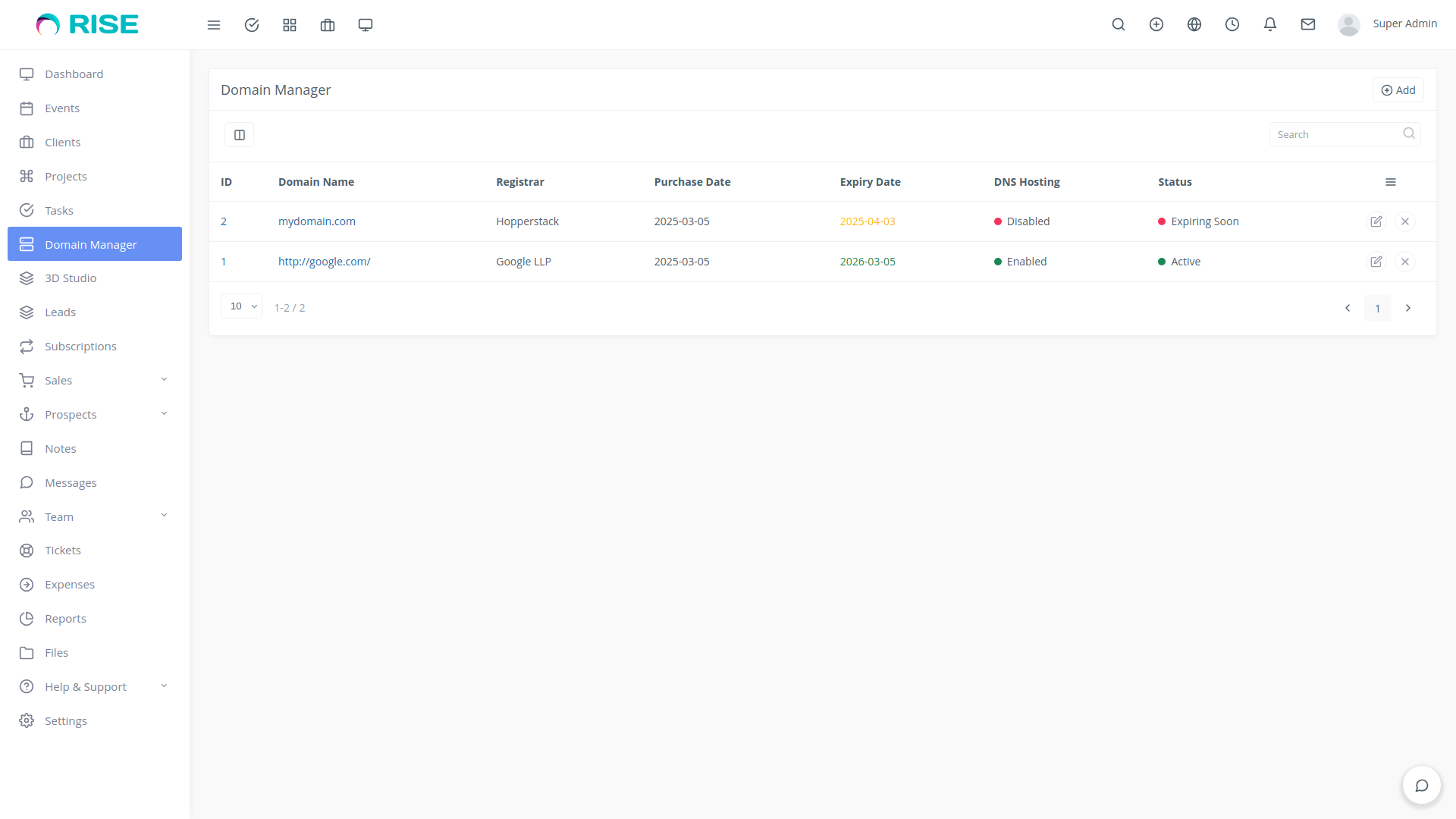Open the mydomain.com link
This screenshot has width=1456, height=819.
[x=316, y=221]
